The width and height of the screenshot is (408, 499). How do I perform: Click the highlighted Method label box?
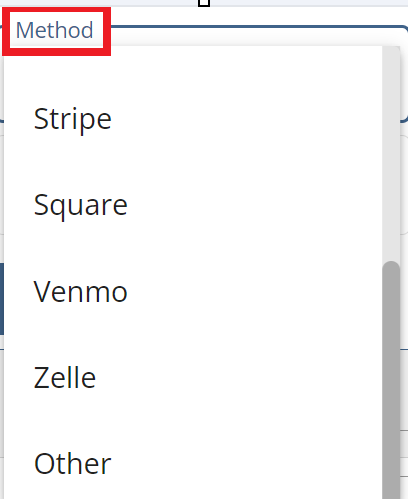(56, 31)
